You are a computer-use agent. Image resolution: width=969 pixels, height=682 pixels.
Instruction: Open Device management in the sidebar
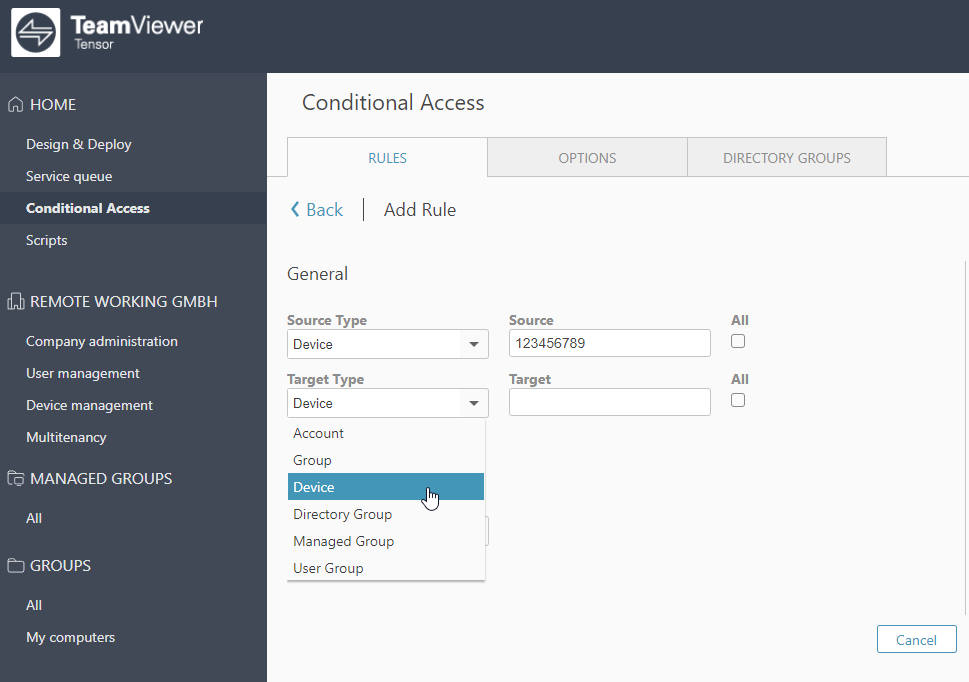89,405
